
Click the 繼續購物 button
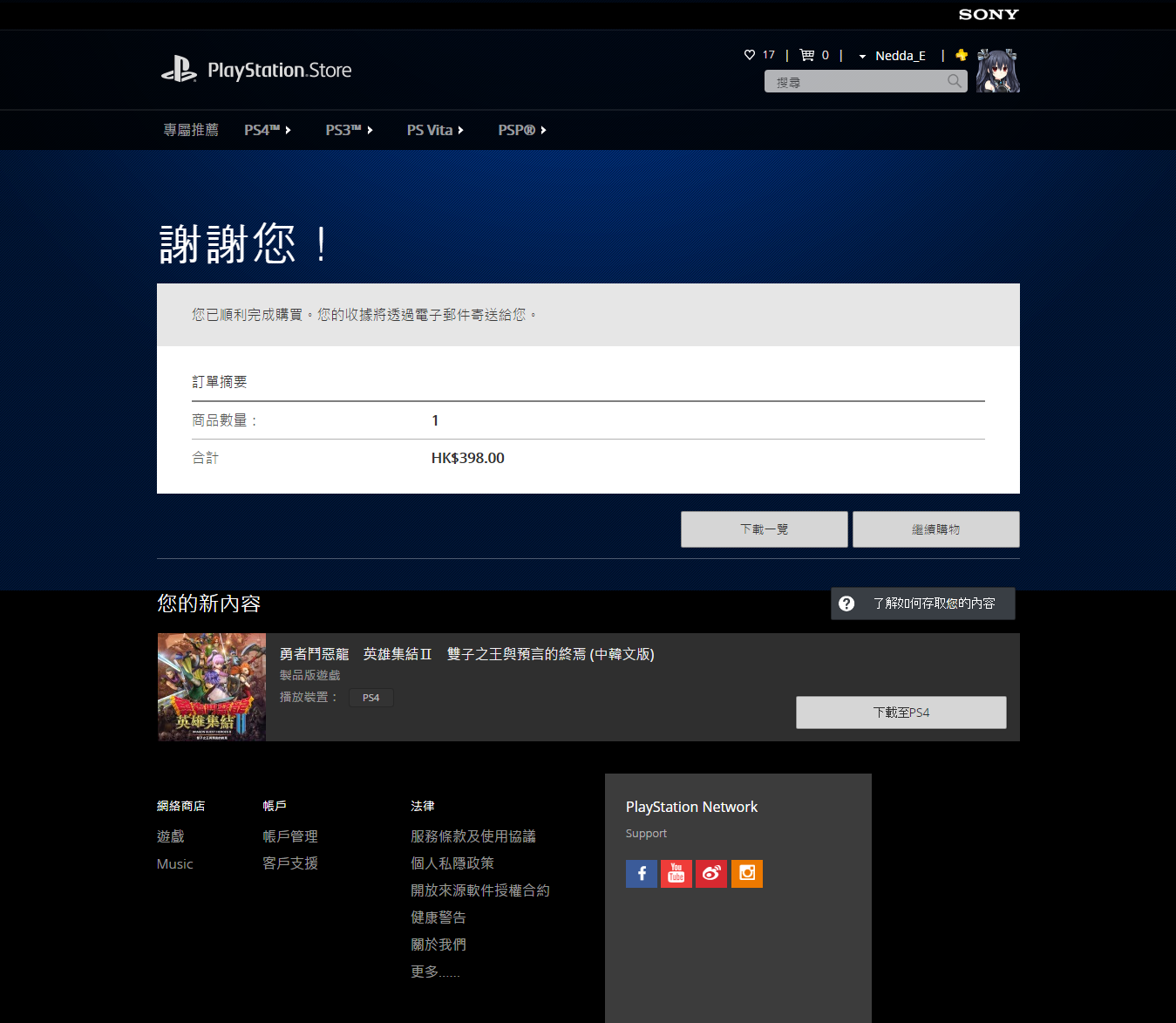pyautogui.click(x=936, y=529)
